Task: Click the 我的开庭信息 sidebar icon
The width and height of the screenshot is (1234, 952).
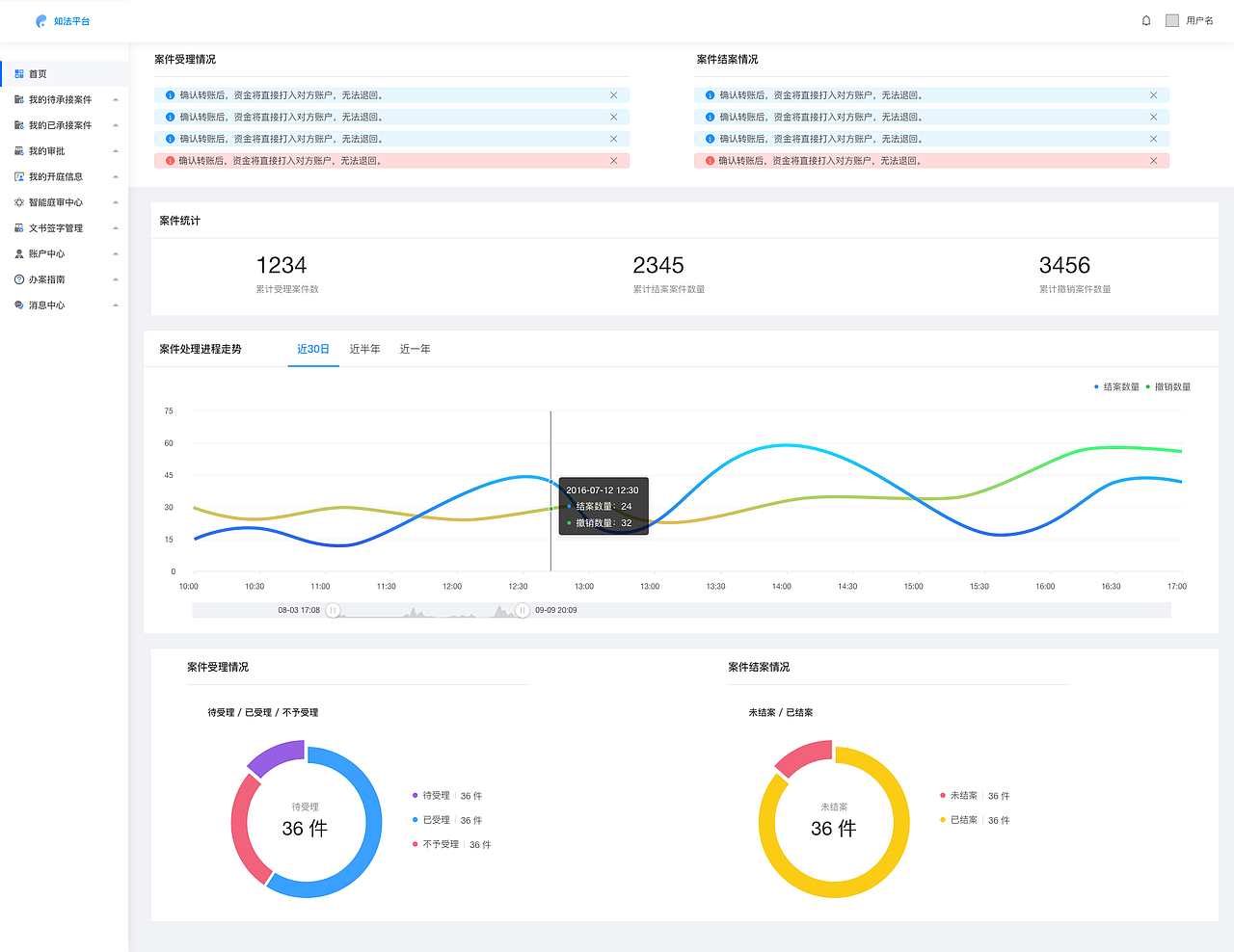Action: tap(19, 176)
